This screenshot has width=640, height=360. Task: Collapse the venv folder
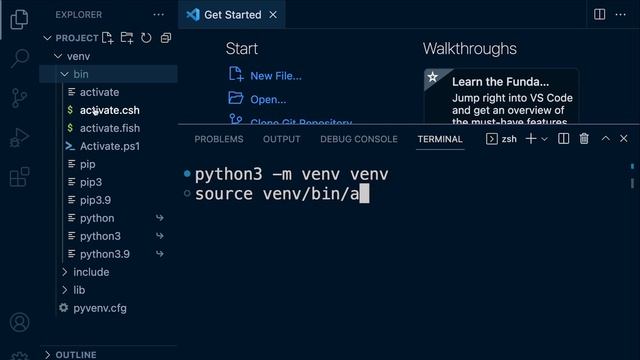[x=58, y=56]
